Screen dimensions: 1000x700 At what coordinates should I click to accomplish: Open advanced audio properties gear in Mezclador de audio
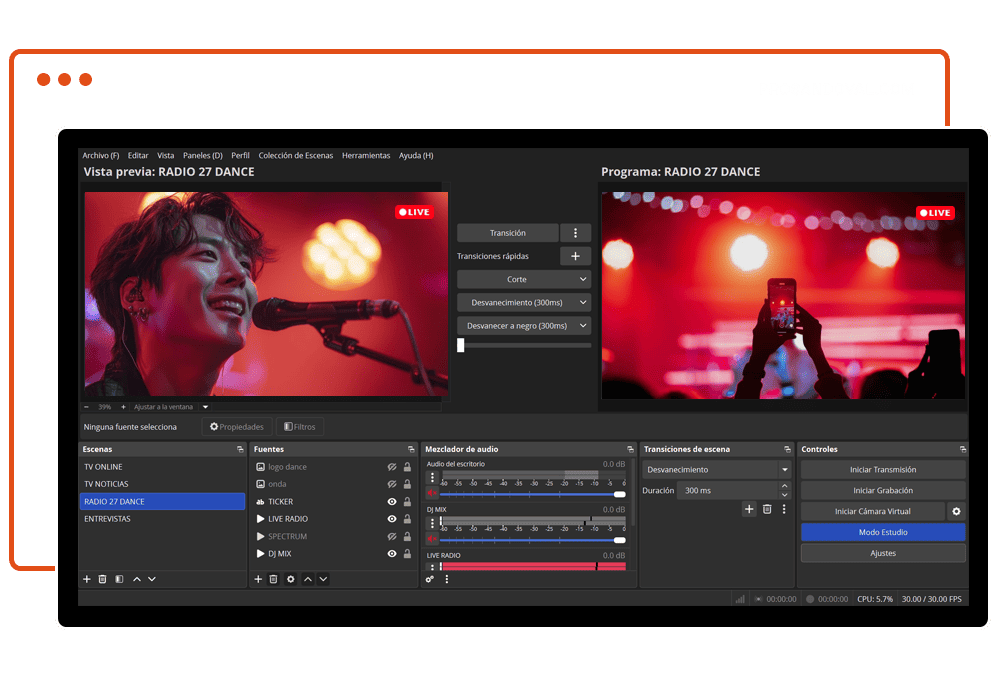coord(428,577)
